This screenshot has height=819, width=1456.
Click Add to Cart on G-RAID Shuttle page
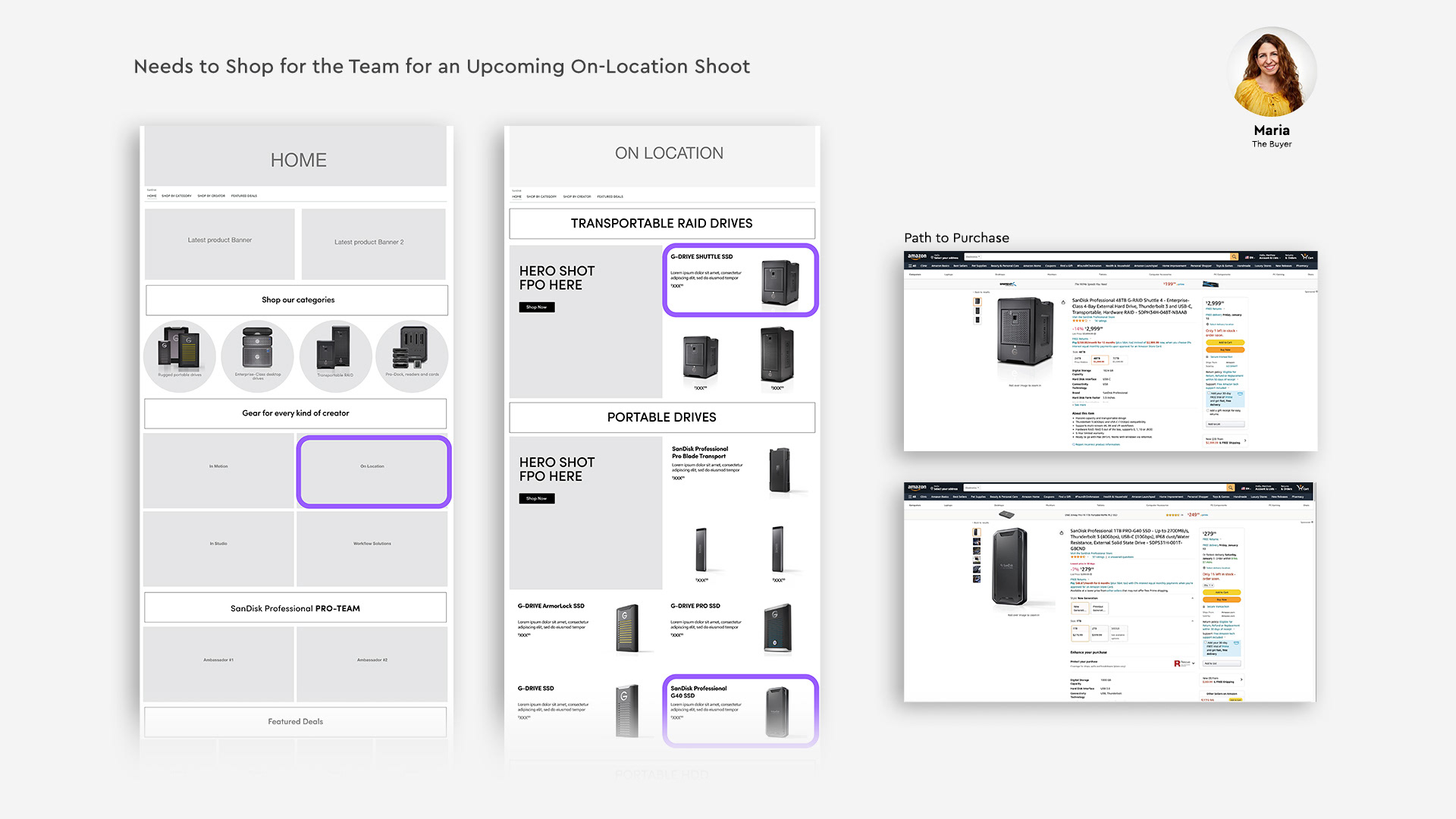(x=1225, y=343)
